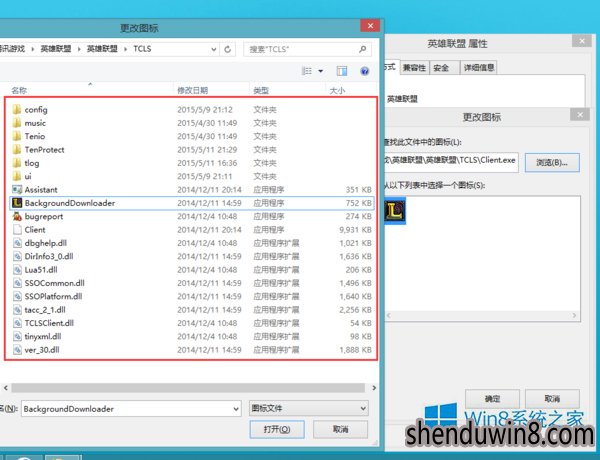Click the TCLSClient.dll file icon
Viewport: 600px width, 460px height.
[17, 323]
